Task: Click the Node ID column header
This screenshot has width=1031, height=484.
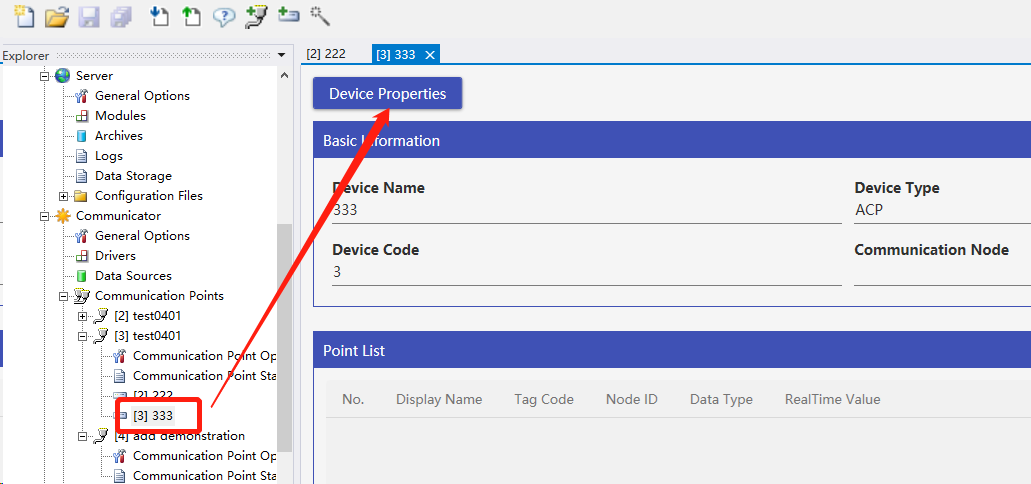Action: (631, 399)
